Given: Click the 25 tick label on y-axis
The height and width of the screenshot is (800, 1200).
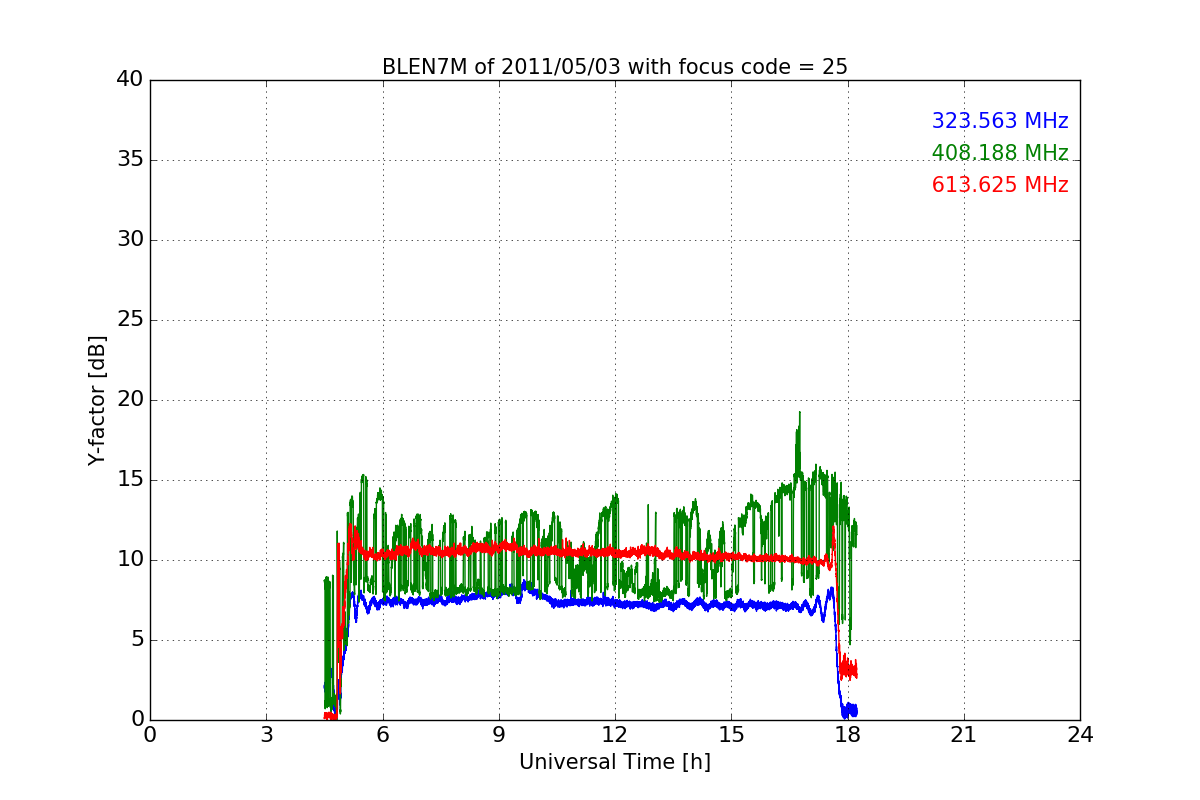Looking at the screenshot, I should [x=130, y=320].
